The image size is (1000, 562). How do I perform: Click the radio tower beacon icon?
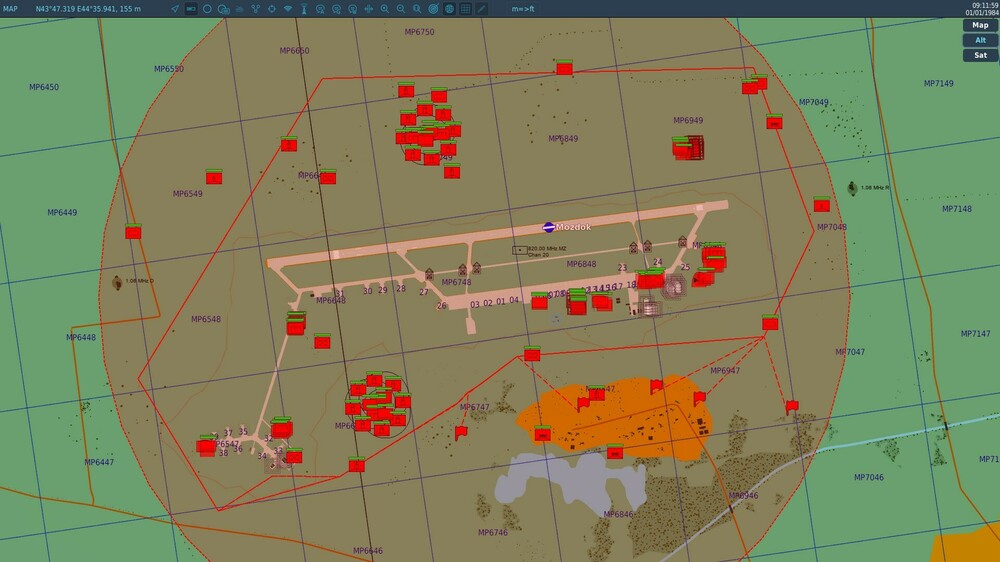pos(304,9)
